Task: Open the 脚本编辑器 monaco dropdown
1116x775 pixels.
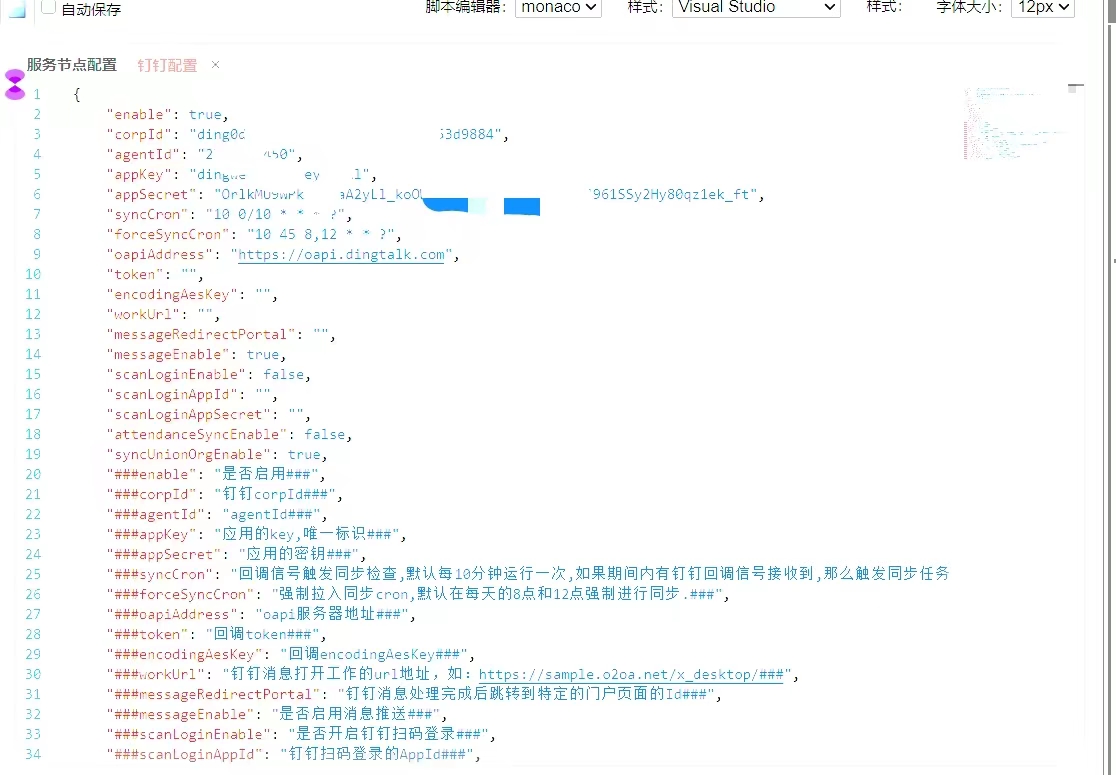Action: click(x=558, y=8)
